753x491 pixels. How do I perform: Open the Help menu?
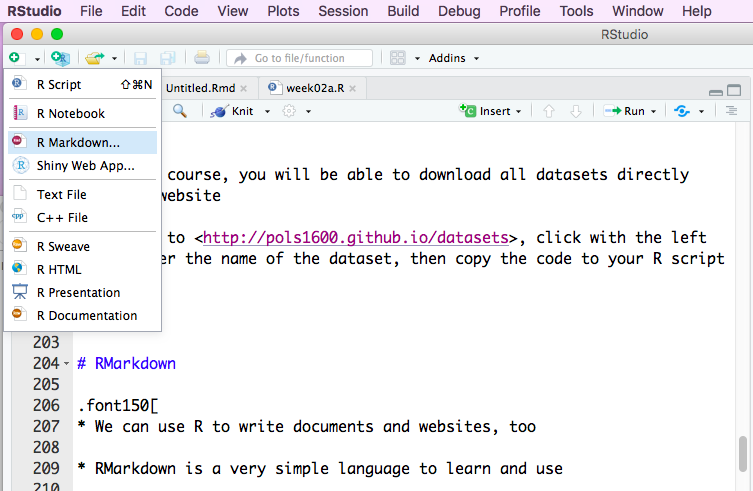coord(696,11)
